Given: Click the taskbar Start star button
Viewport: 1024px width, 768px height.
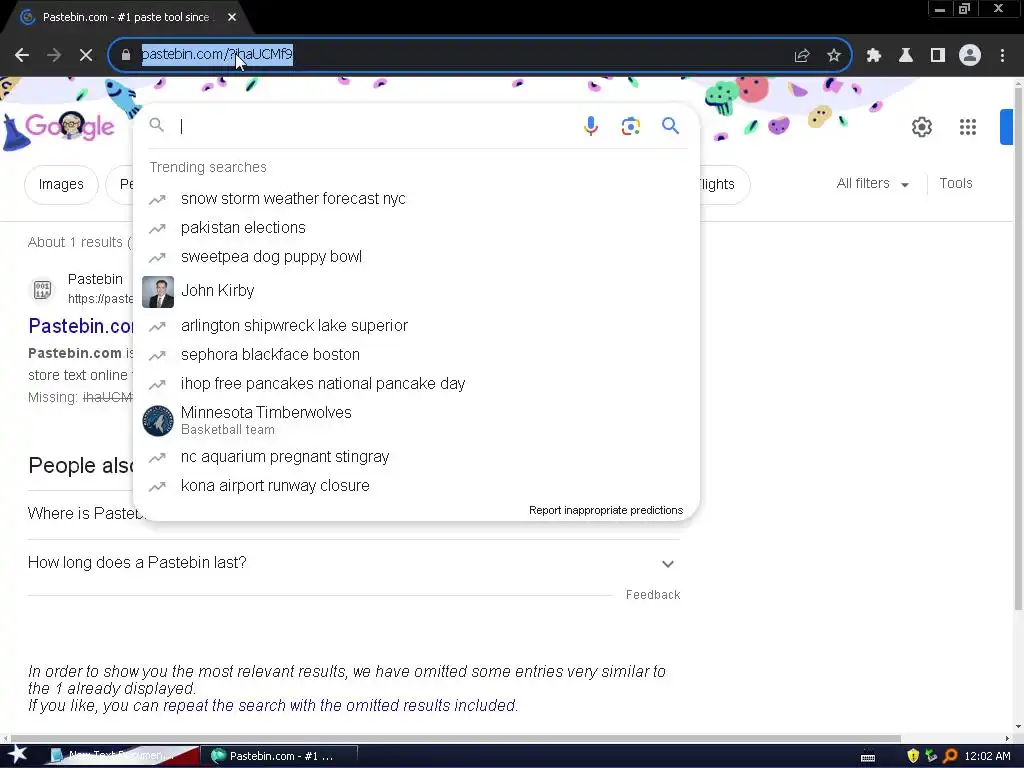Looking at the screenshot, I should (18, 755).
